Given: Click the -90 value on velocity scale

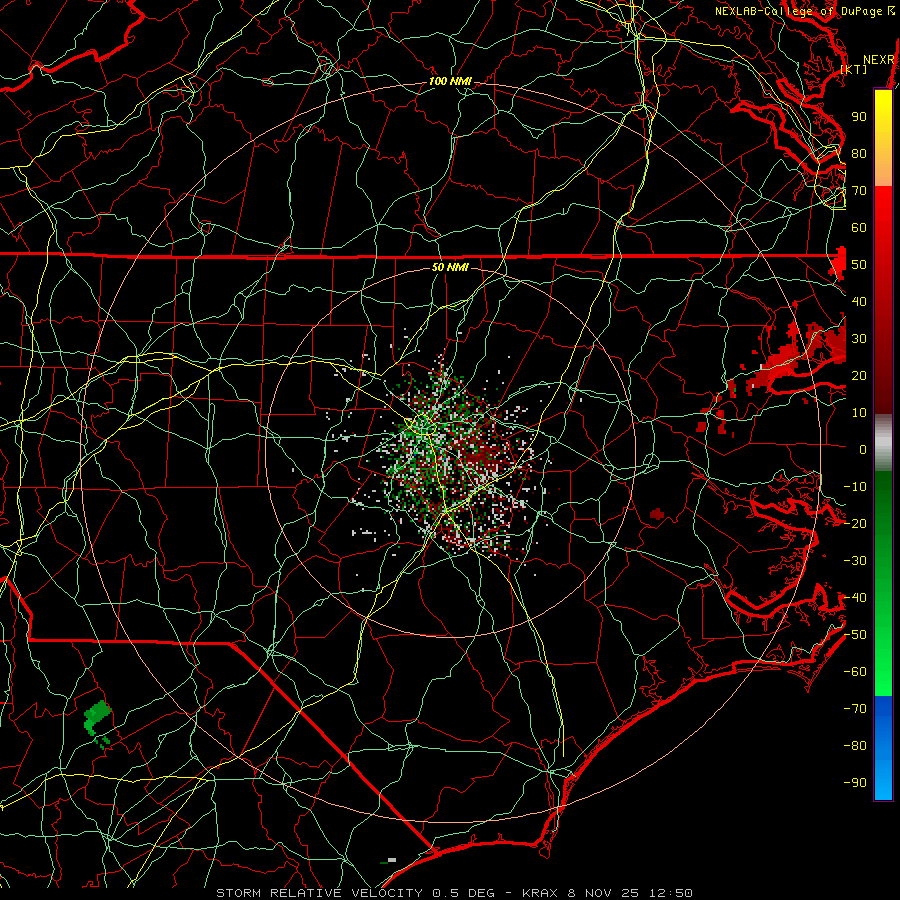Looking at the screenshot, I should point(855,783).
